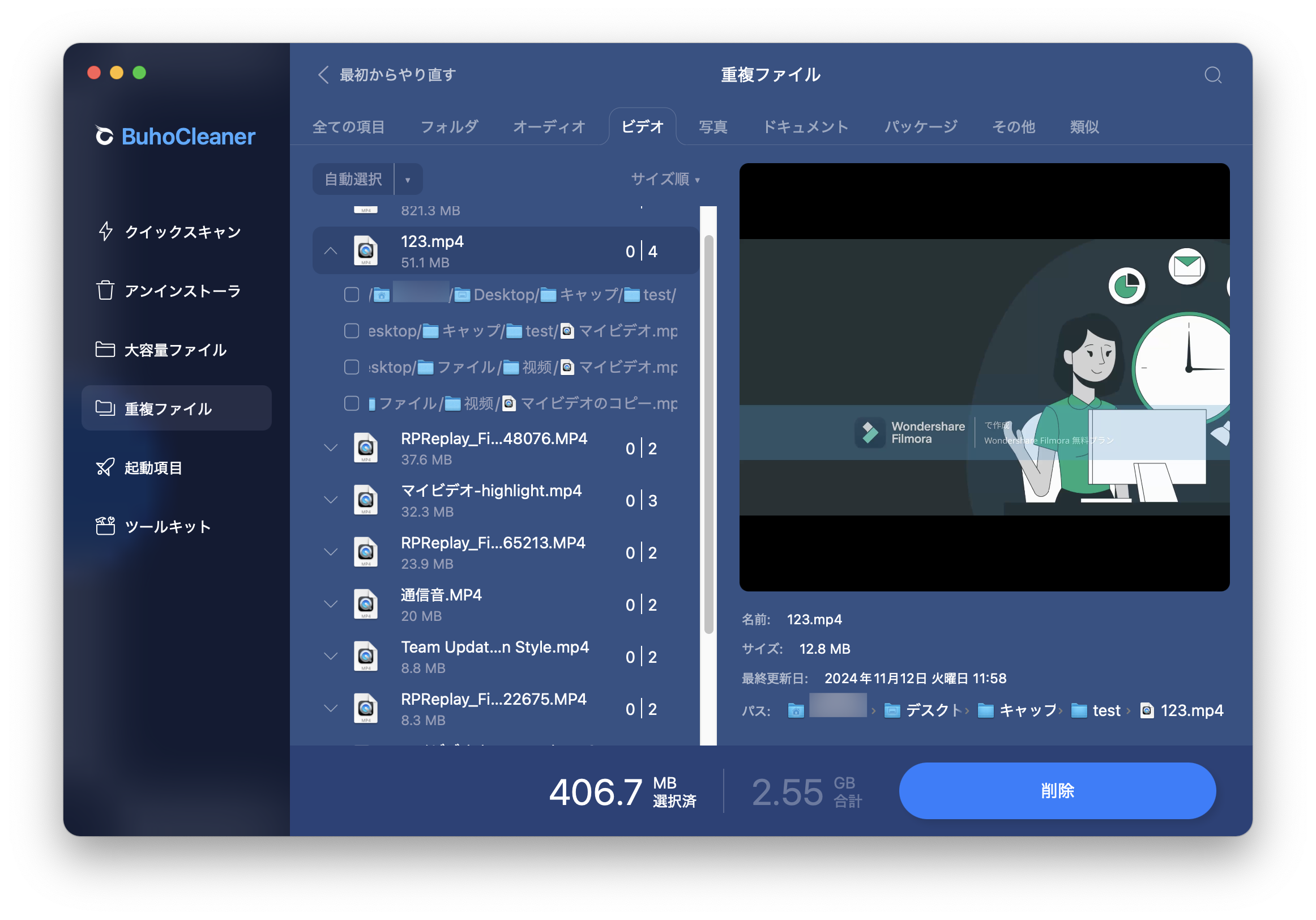The image size is (1316, 920).
Task: Open the サイズ順 sort dropdown
Action: coord(665,179)
